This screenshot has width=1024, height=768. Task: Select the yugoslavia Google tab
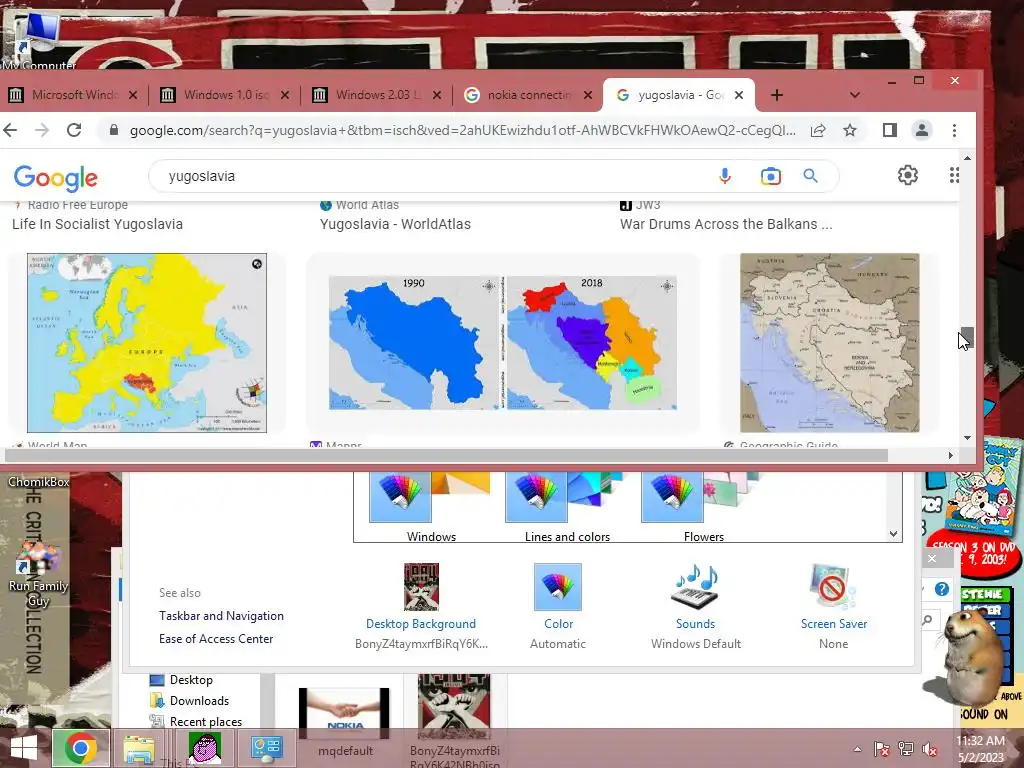679,95
